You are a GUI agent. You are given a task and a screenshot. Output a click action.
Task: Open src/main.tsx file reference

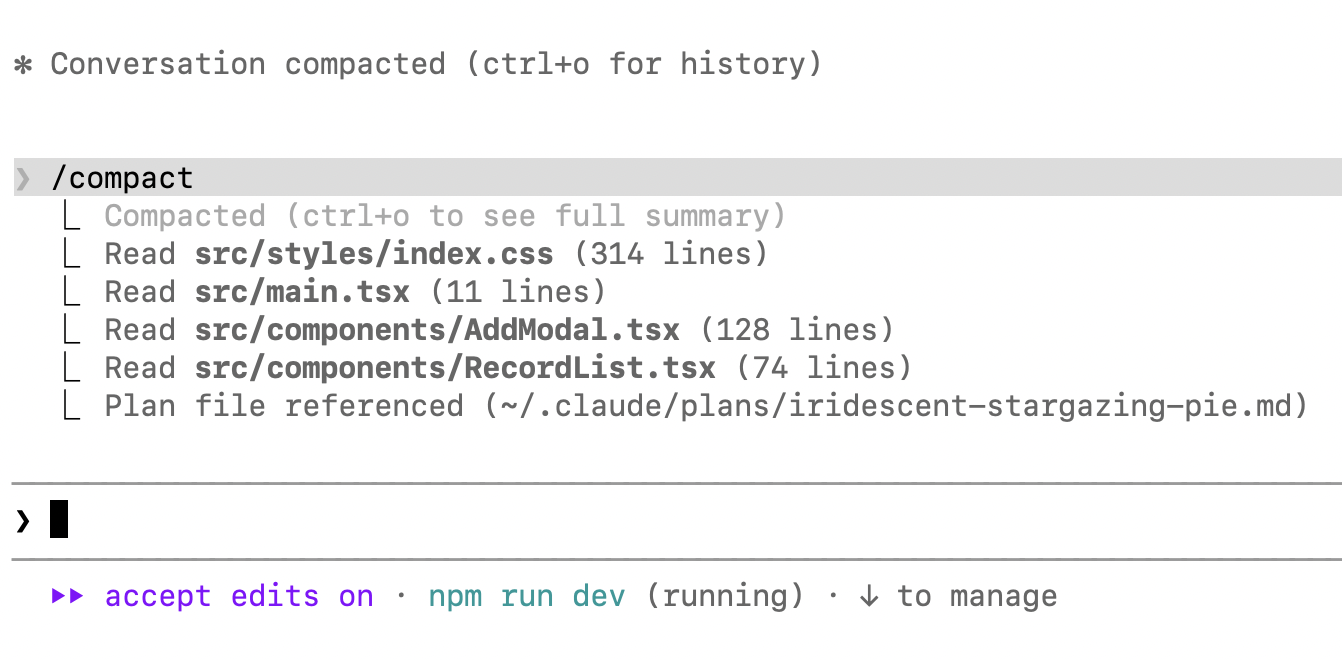coord(302,293)
